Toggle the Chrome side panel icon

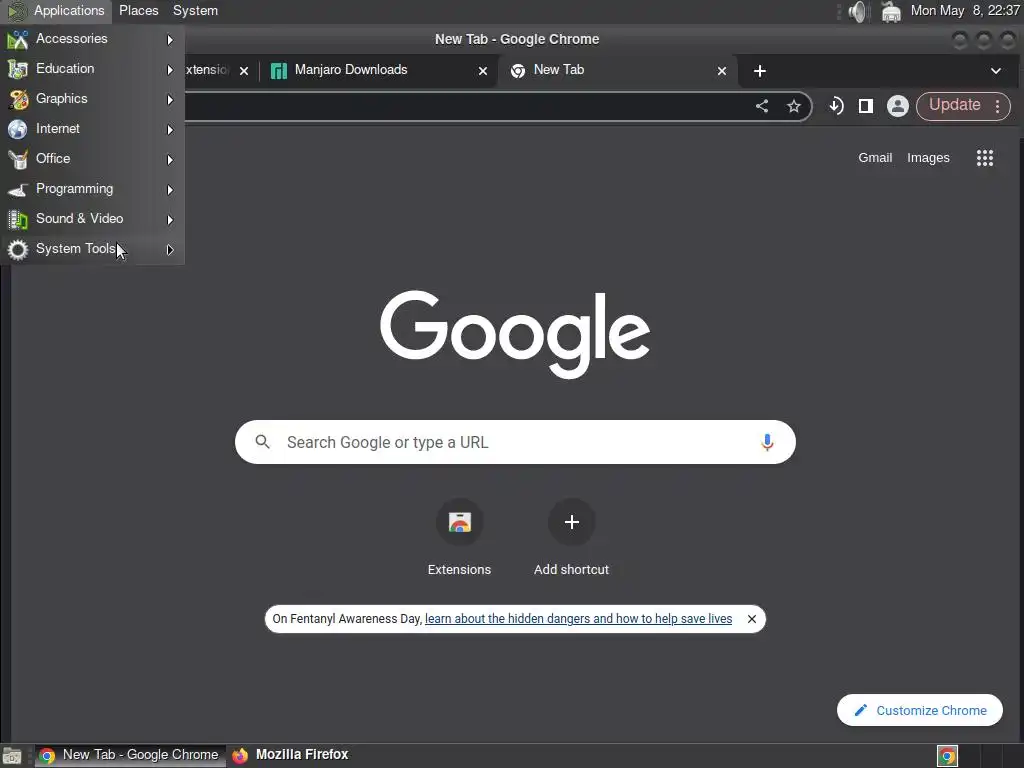pos(866,106)
